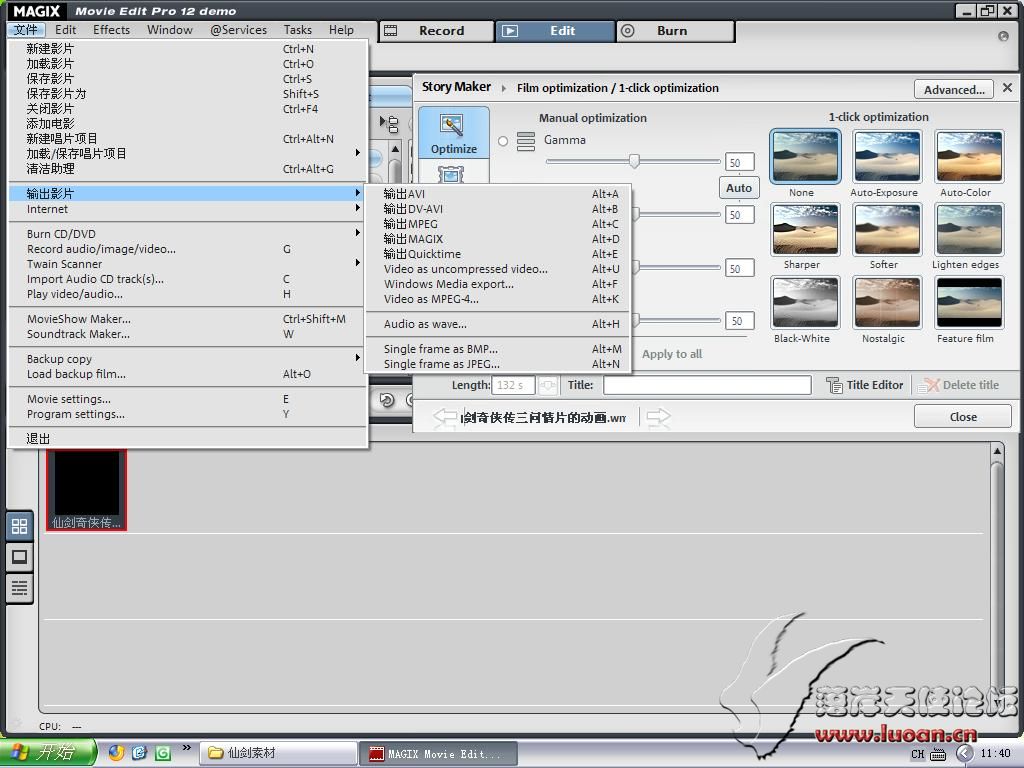Viewport: 1024px width, 768px height.
Task: Close the Story Maker with Close button
Action: point(963,417)
